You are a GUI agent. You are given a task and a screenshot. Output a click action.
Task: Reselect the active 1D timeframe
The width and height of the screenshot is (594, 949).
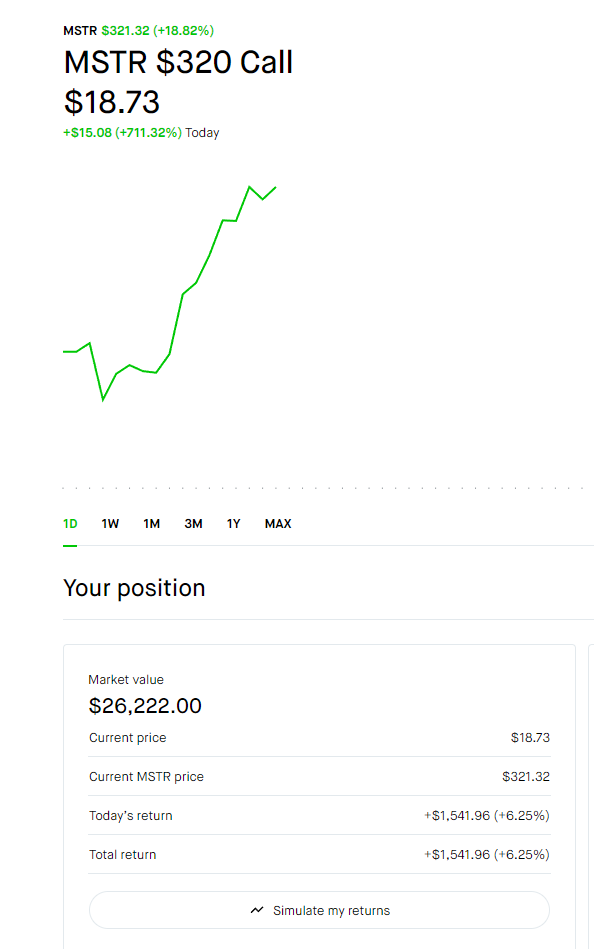point(70,523)
